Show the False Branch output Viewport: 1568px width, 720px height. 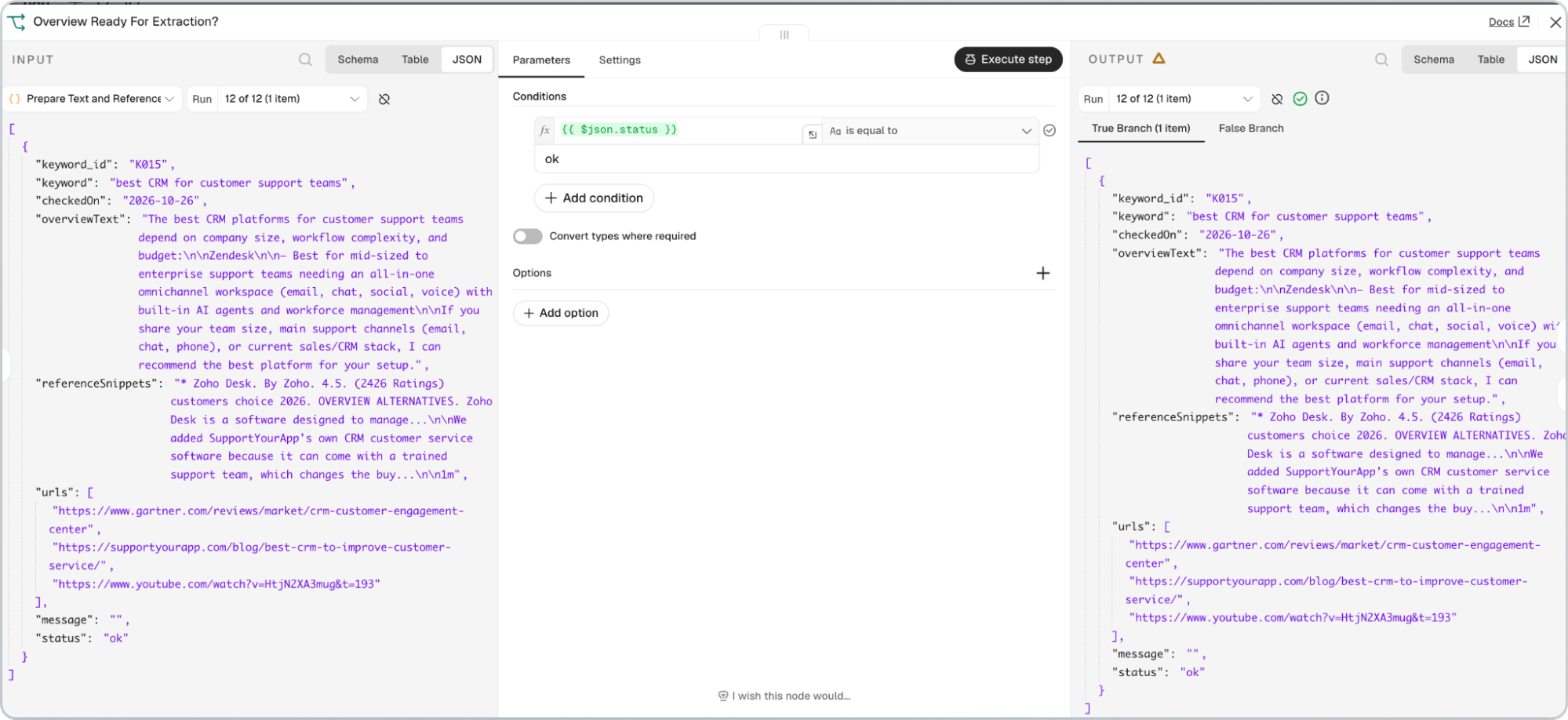tap(1251, 129)
